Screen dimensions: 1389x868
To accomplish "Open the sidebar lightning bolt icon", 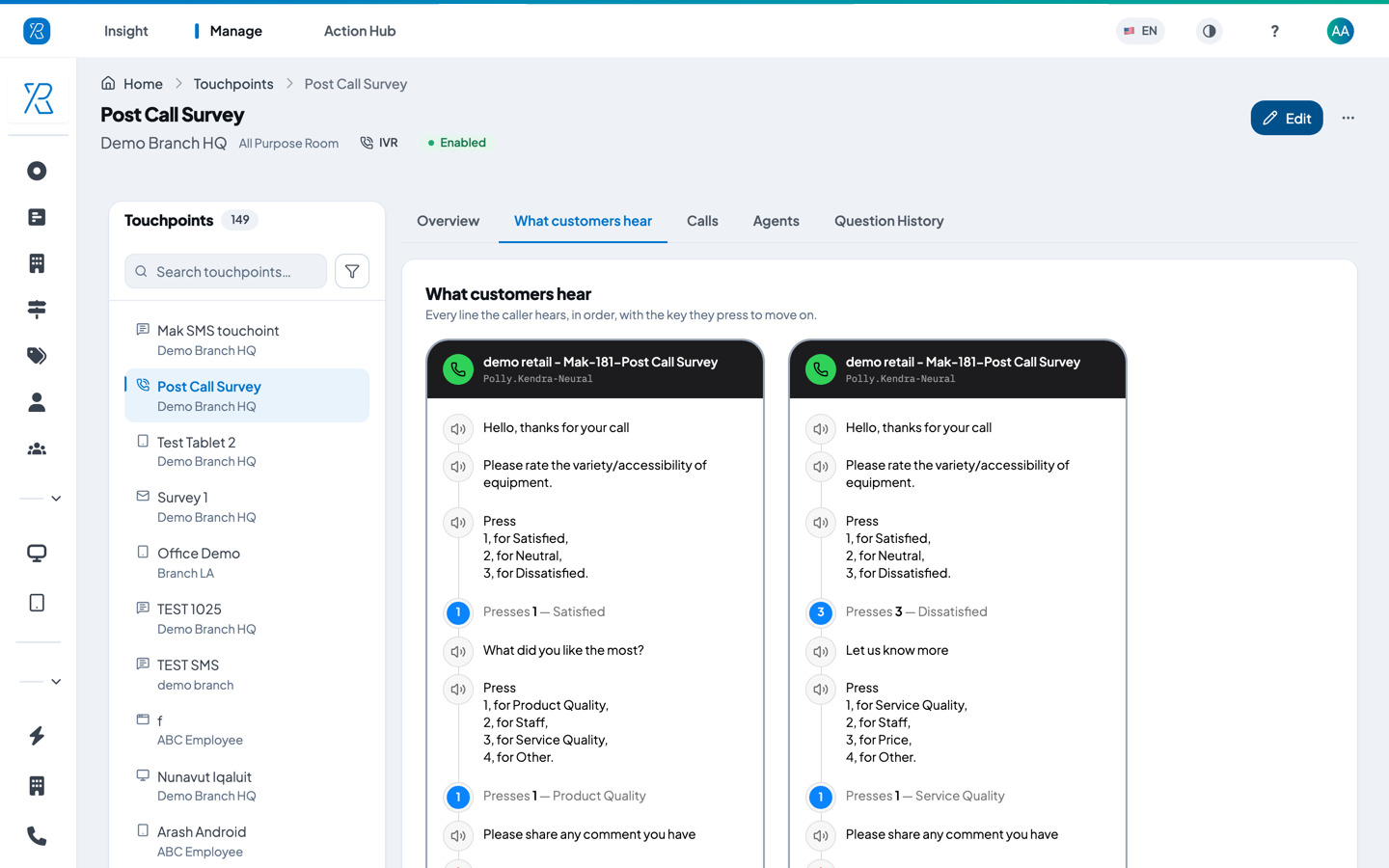I will (x=37, y=736).
